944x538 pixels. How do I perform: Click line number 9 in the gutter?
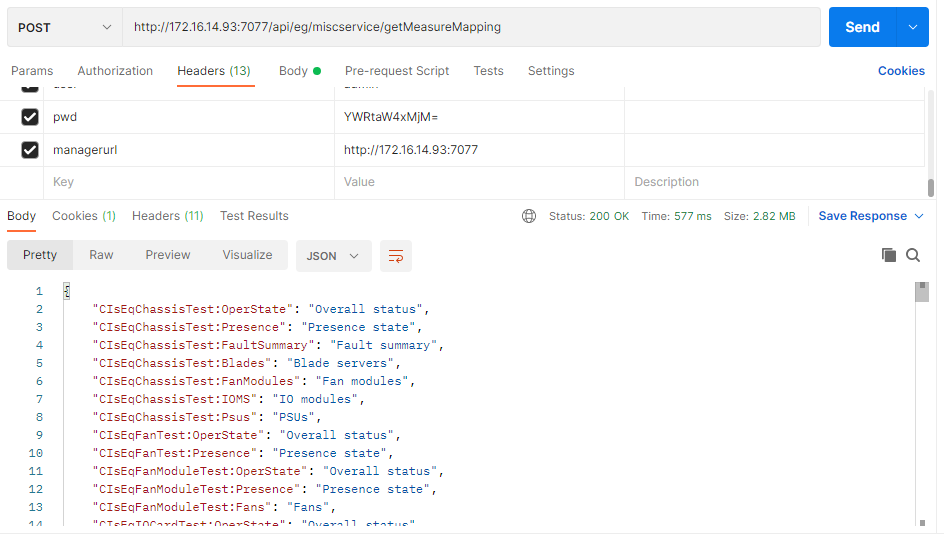(39, 435)
